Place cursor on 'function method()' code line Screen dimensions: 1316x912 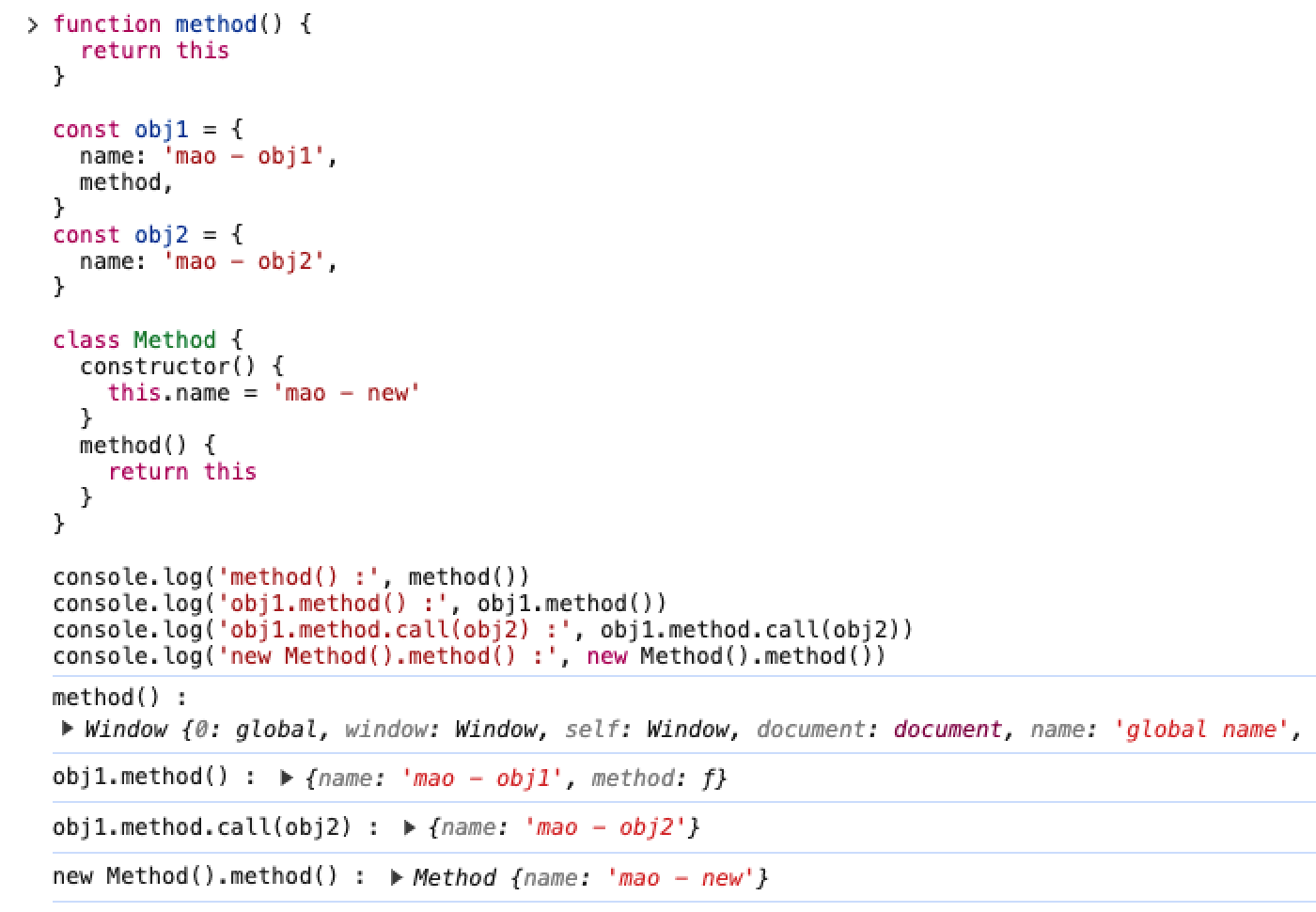tap(181, 24)
